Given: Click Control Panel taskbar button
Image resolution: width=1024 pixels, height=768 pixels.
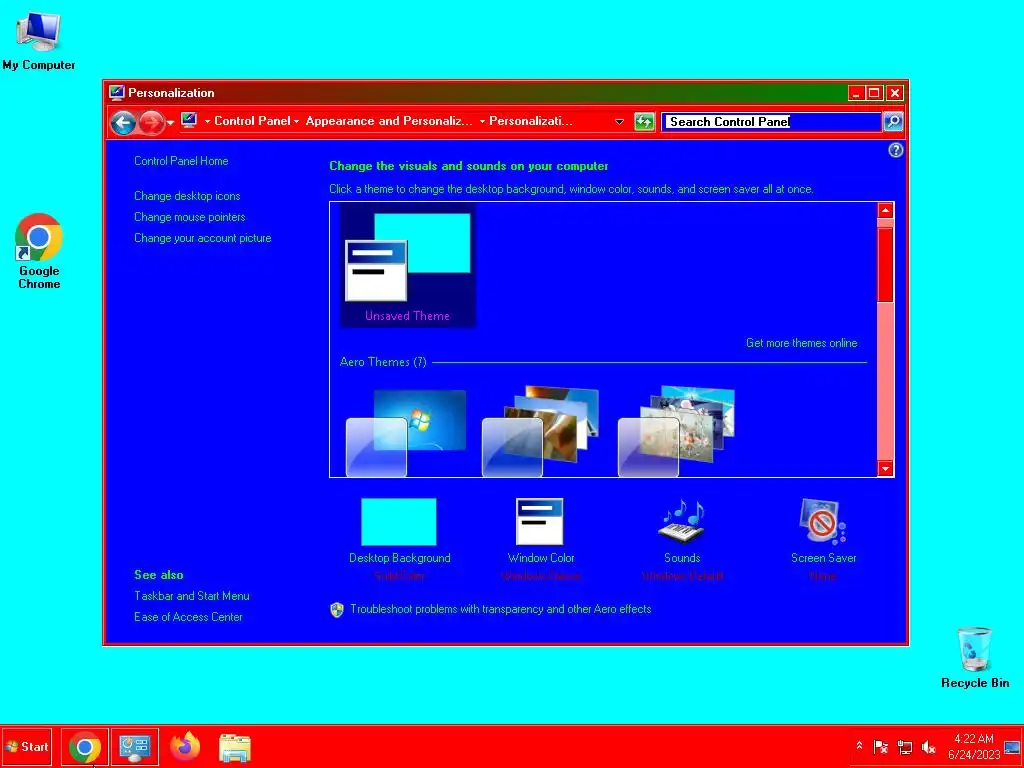Looking at the screenshot, I should [x=135, y=747].
